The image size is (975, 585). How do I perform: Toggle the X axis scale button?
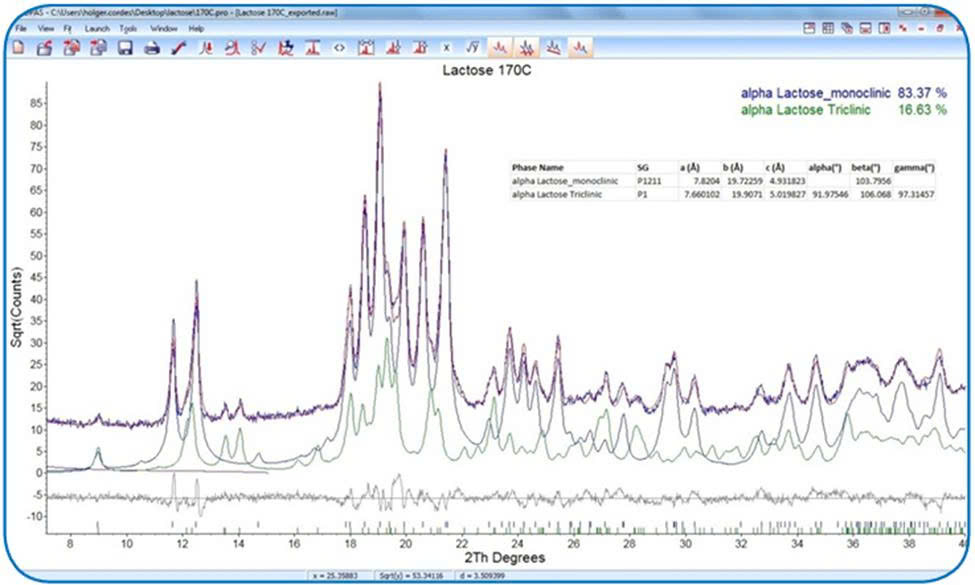(x=446, y=48)
